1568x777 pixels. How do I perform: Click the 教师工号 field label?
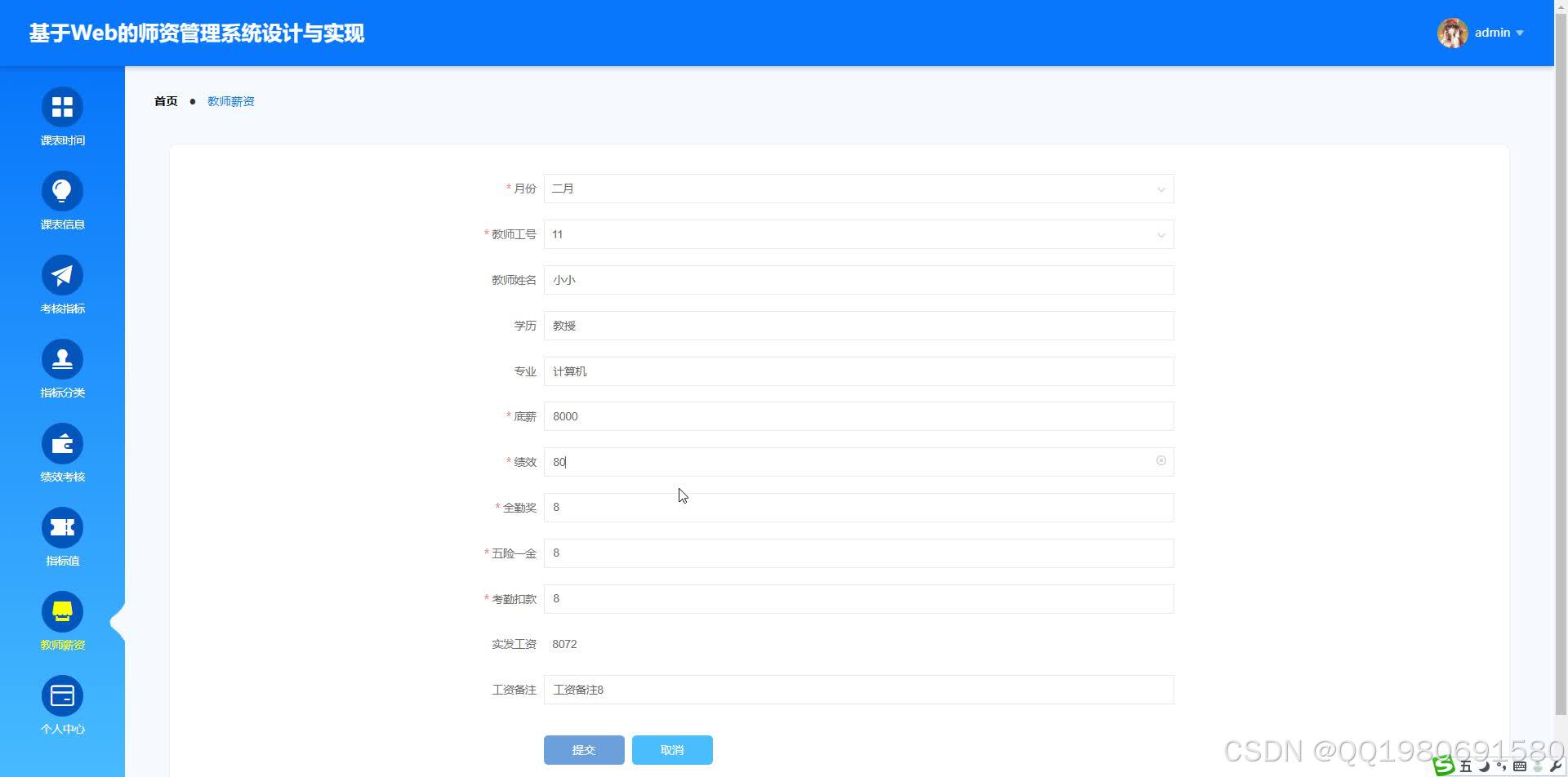[x=514, y=234]
